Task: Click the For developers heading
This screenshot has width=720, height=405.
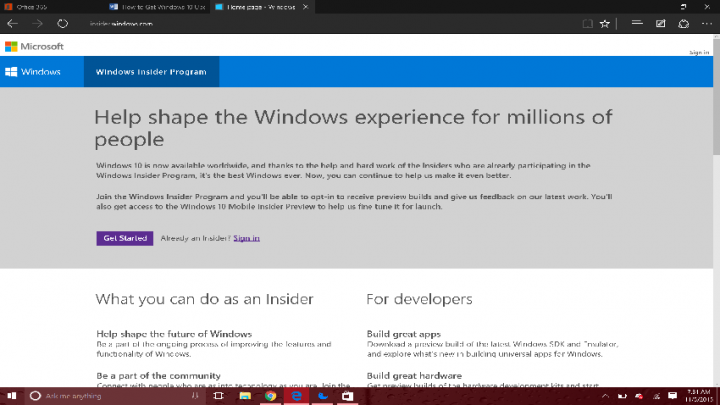Action: [x=419, y=299]
